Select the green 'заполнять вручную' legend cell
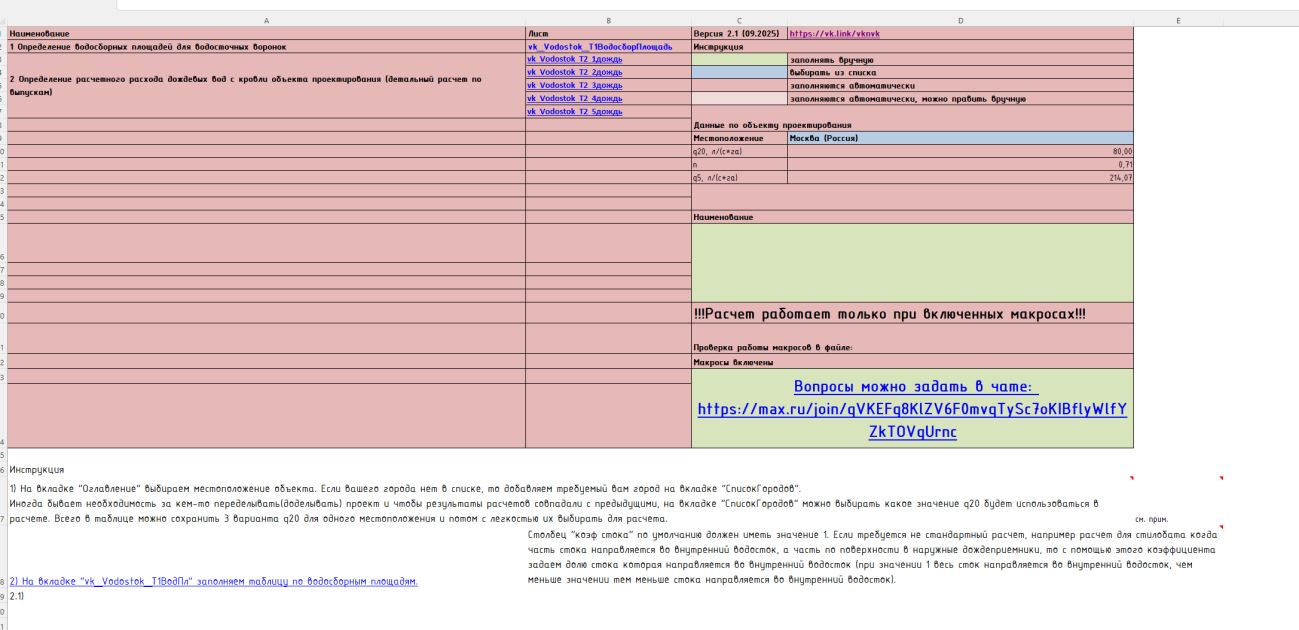The width and height of the screenshot is (1299, 630). pyautogui.click(x=739, y=60)
